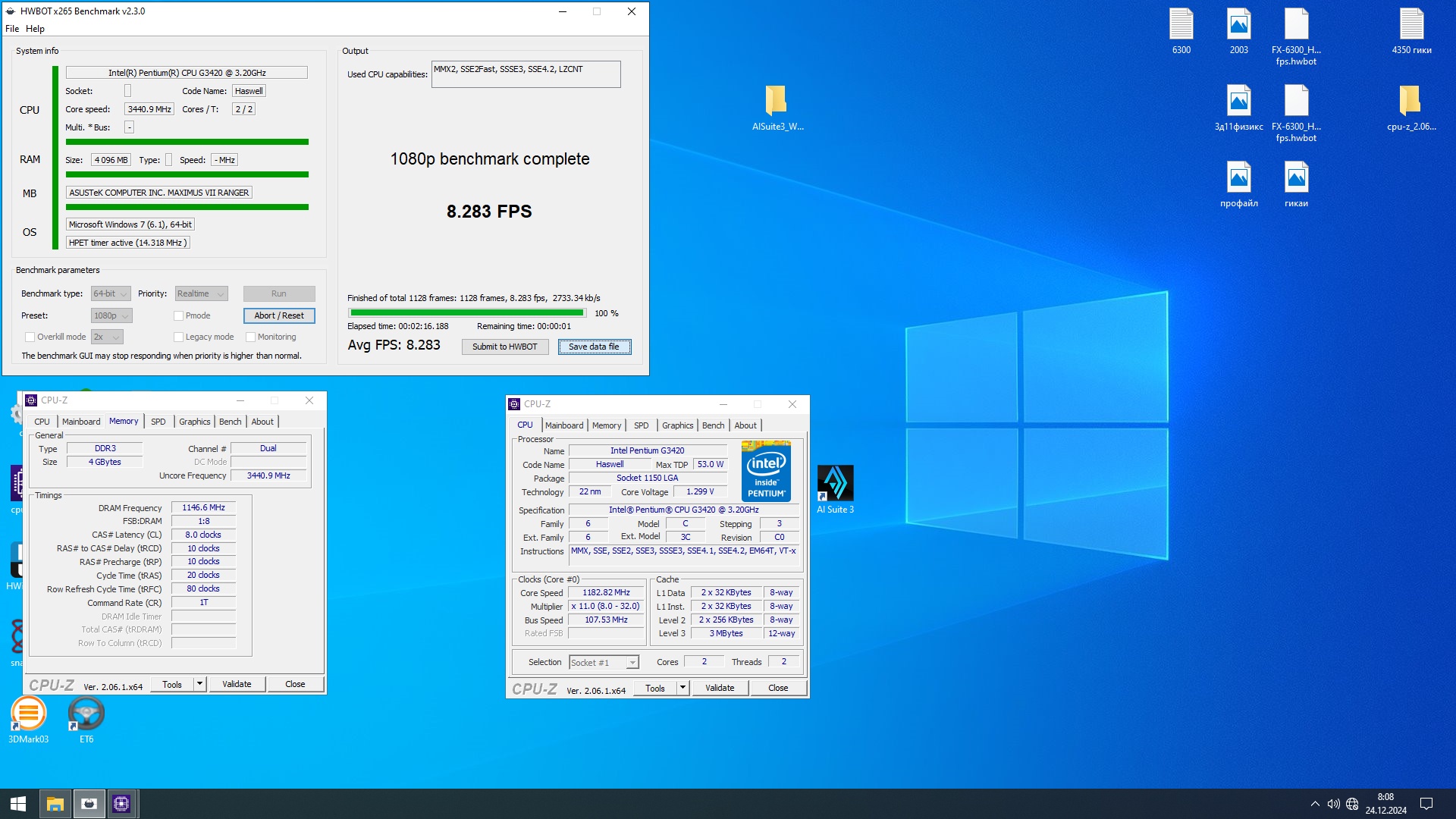Click the Core Voltage 1.299 V value
This screenshot has width=1456, height=819.
pos(700,492)
